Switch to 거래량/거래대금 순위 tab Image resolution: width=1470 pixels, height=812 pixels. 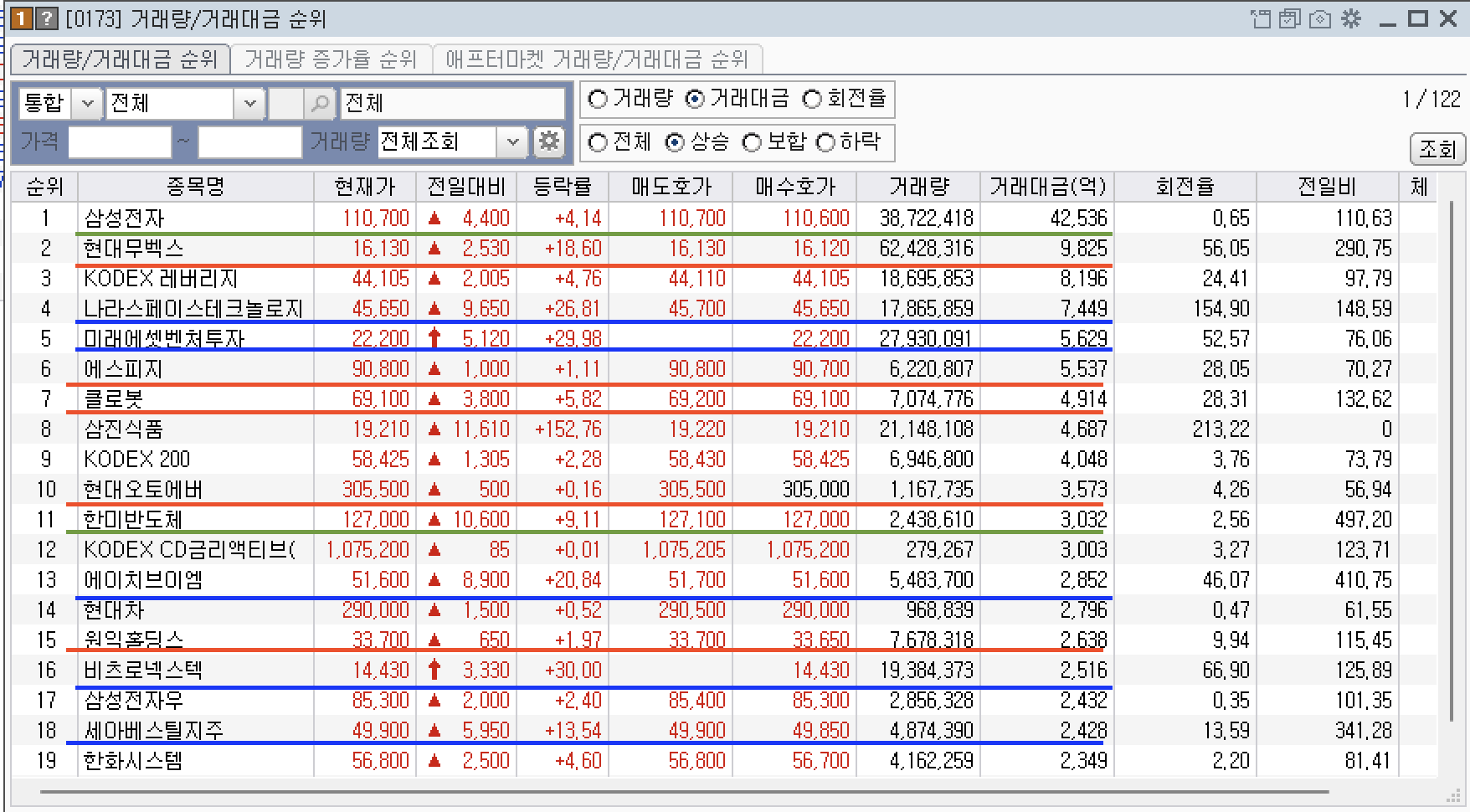120,59
